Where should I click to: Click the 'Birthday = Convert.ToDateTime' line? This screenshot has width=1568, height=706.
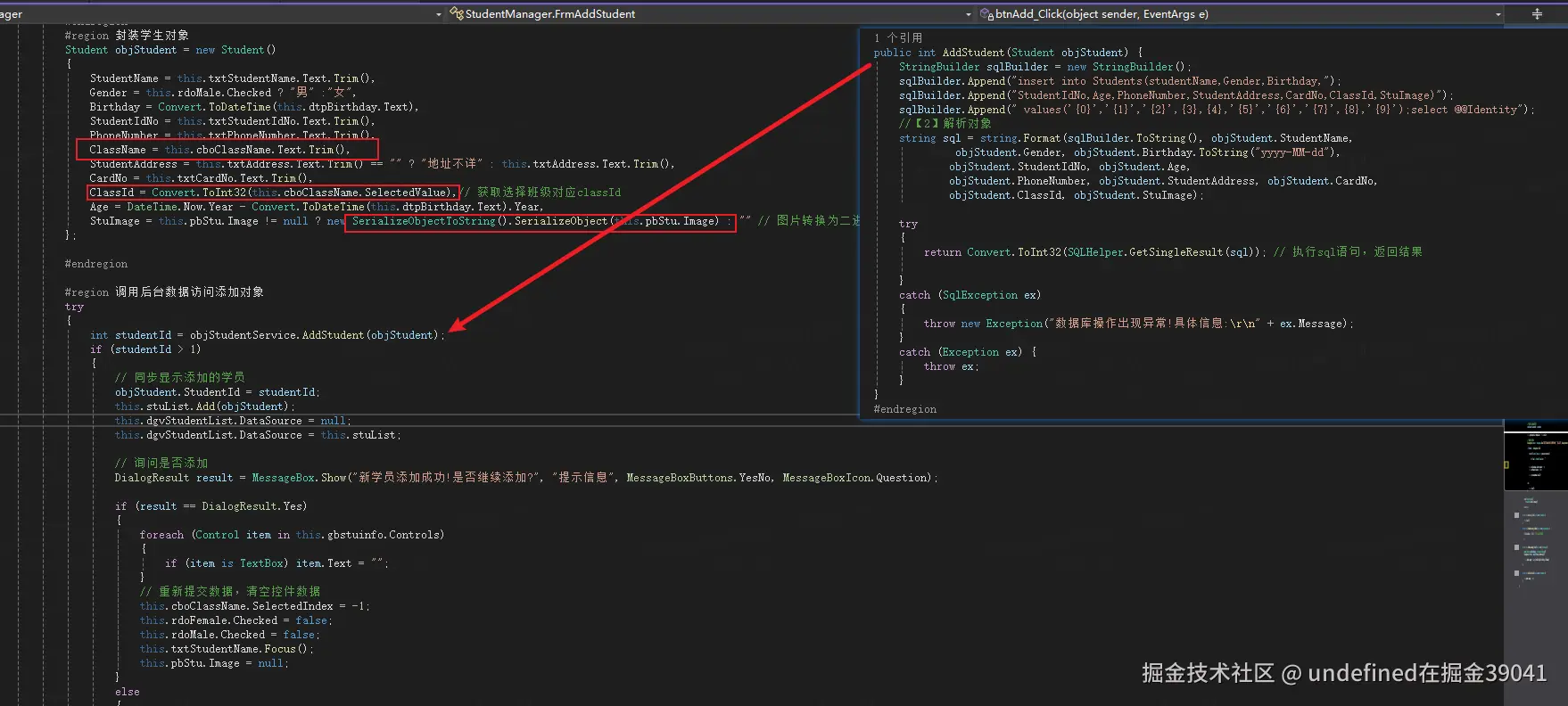click(x=254, y=107)
